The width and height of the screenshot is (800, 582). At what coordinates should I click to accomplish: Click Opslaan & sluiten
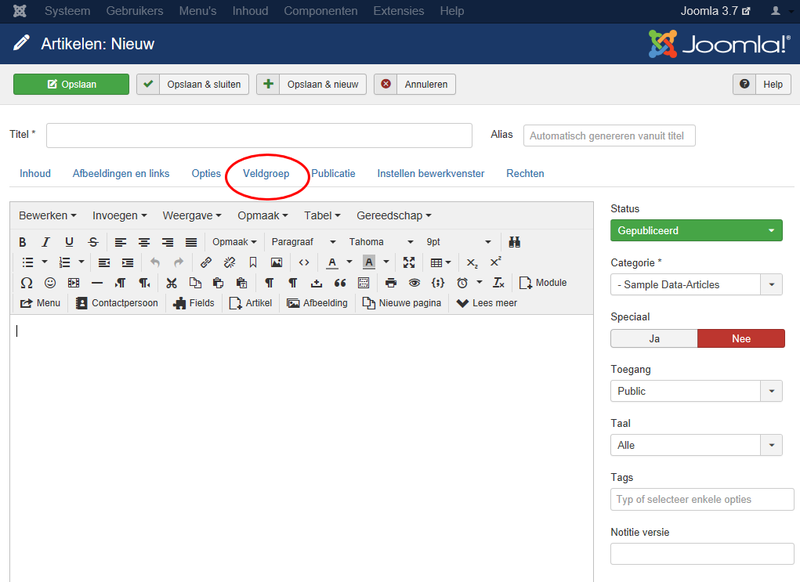pyautogui.click(x=192, y=84)
